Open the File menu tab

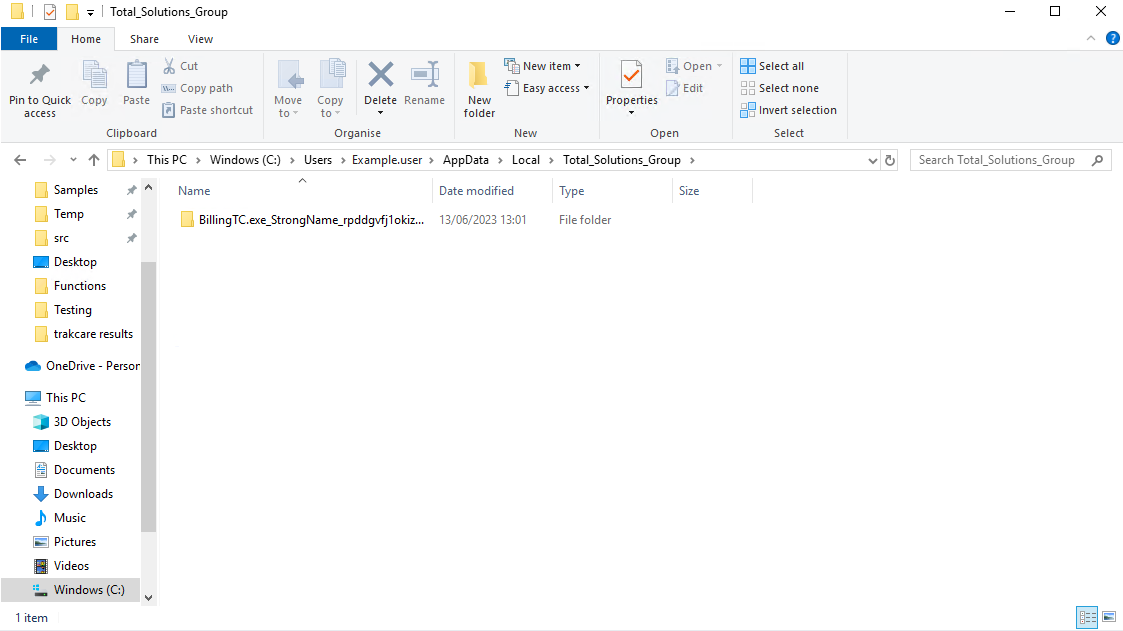coord(29,39)
